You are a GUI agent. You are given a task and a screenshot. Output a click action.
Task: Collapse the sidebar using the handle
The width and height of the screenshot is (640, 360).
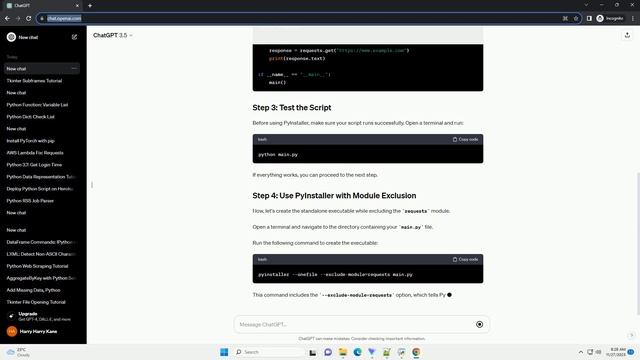coord(92,185)
